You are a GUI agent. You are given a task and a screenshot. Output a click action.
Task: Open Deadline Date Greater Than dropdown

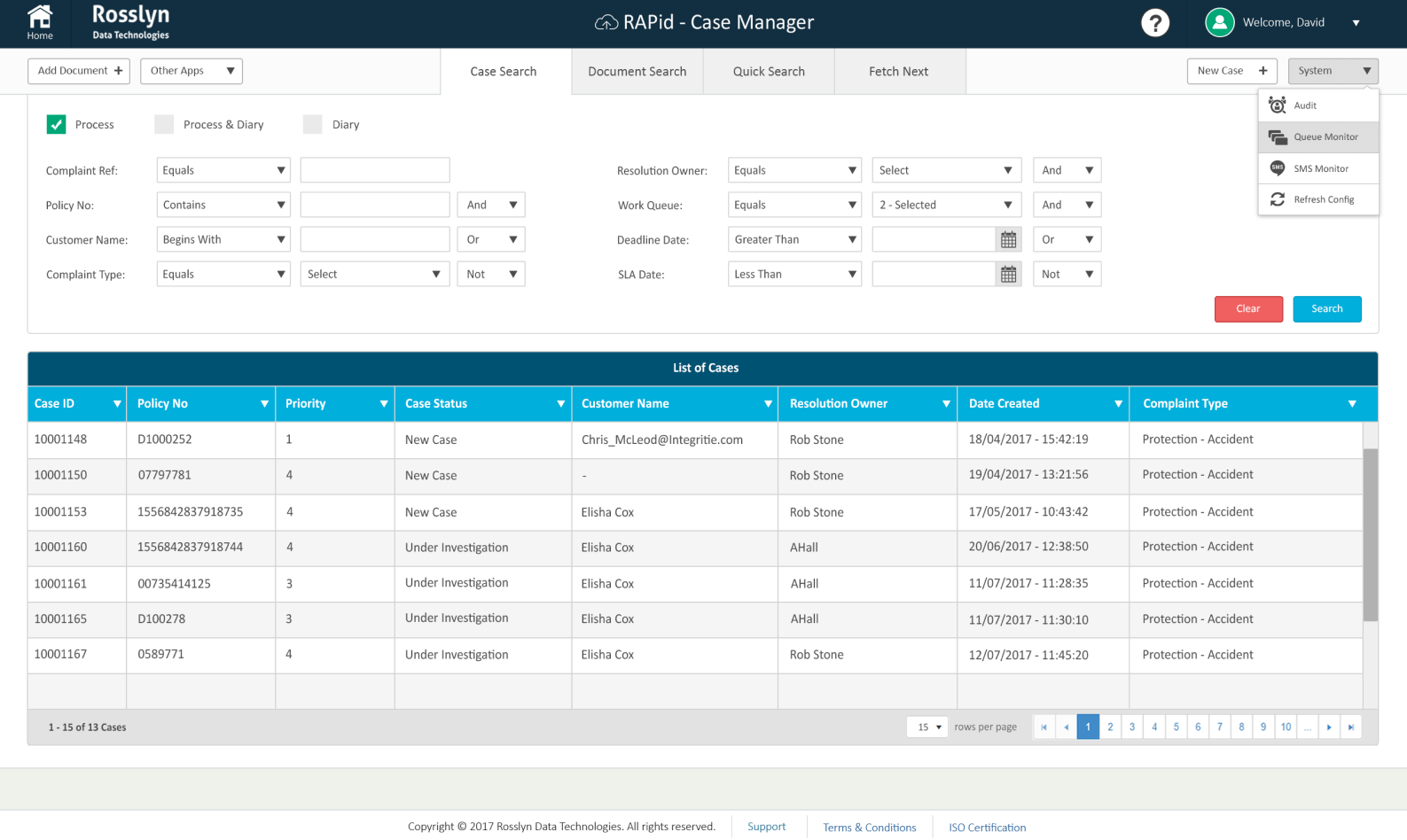pos(794,239)
